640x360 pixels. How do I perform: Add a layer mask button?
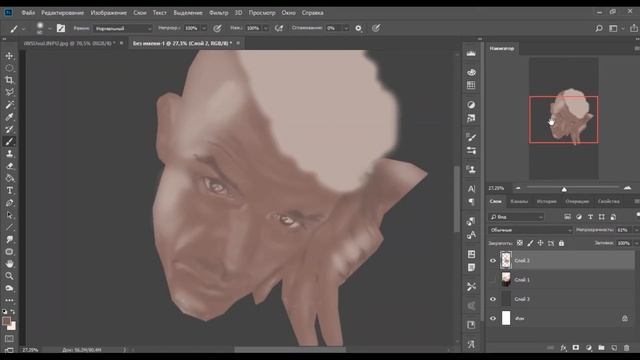(576, 348)
